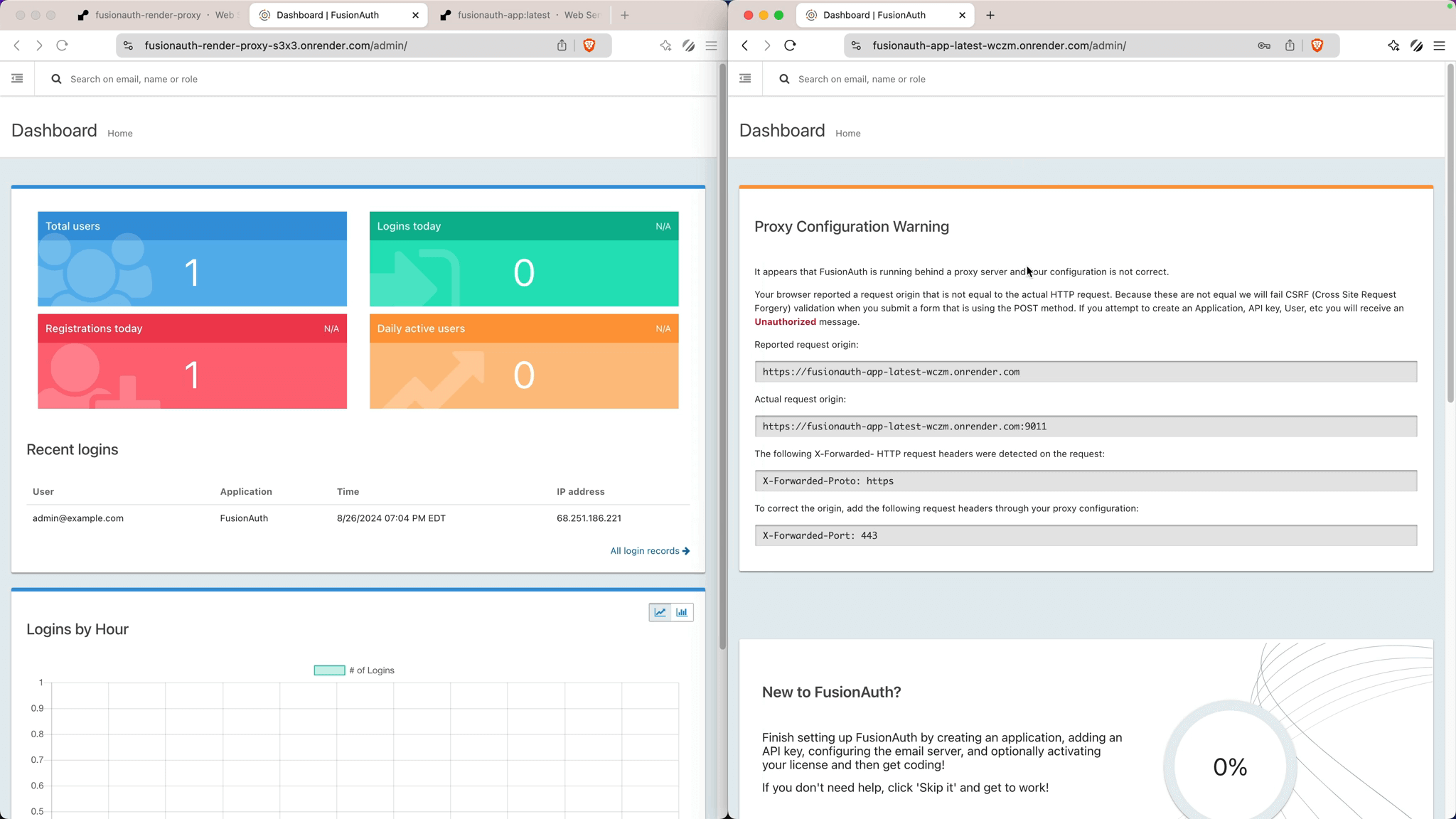Reload page in left browser window
The image size is (1456, 819).
point(62,45)
